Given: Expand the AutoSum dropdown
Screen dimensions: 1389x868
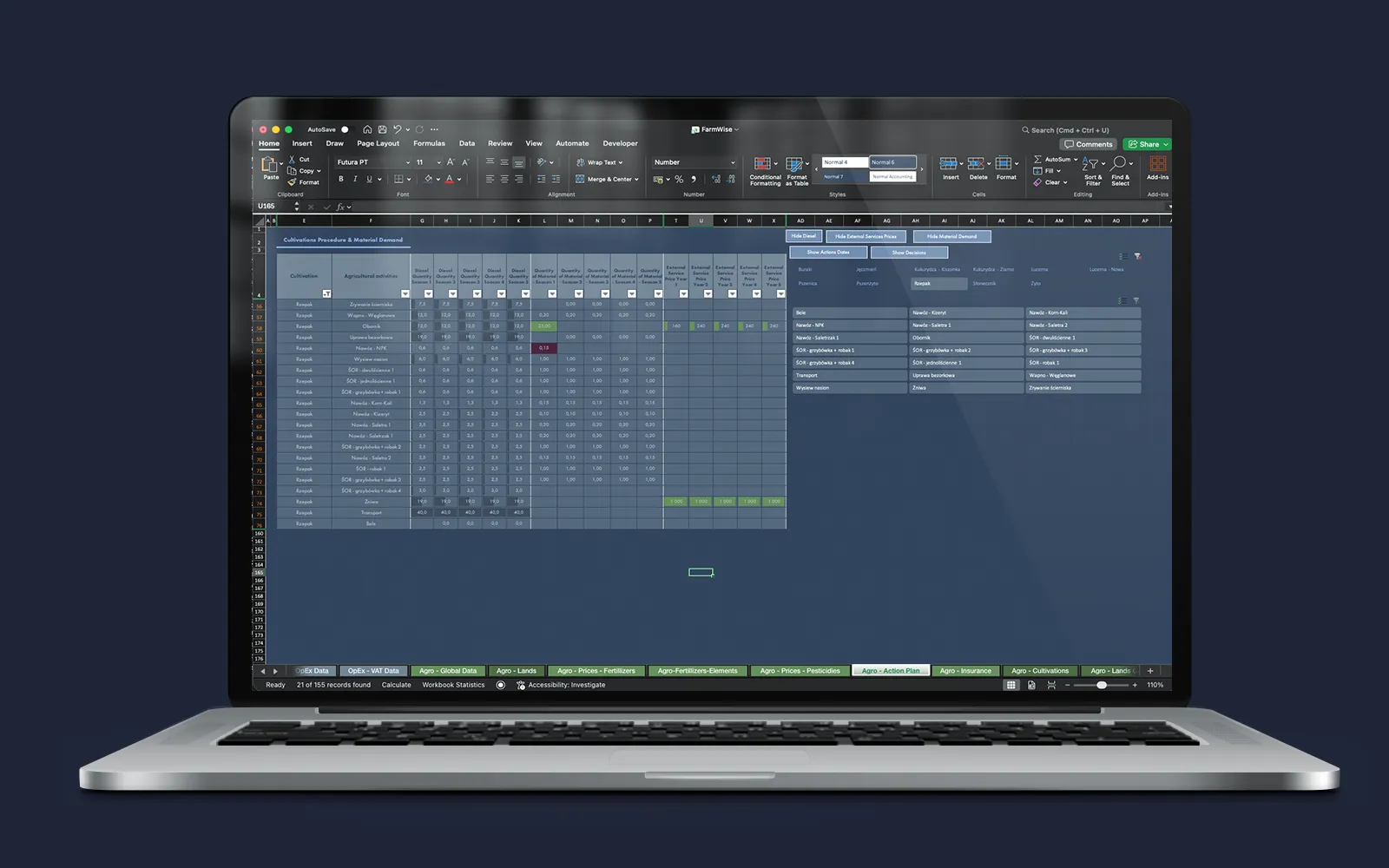Looking at the screenshot, I should (x=1076, y=159).
